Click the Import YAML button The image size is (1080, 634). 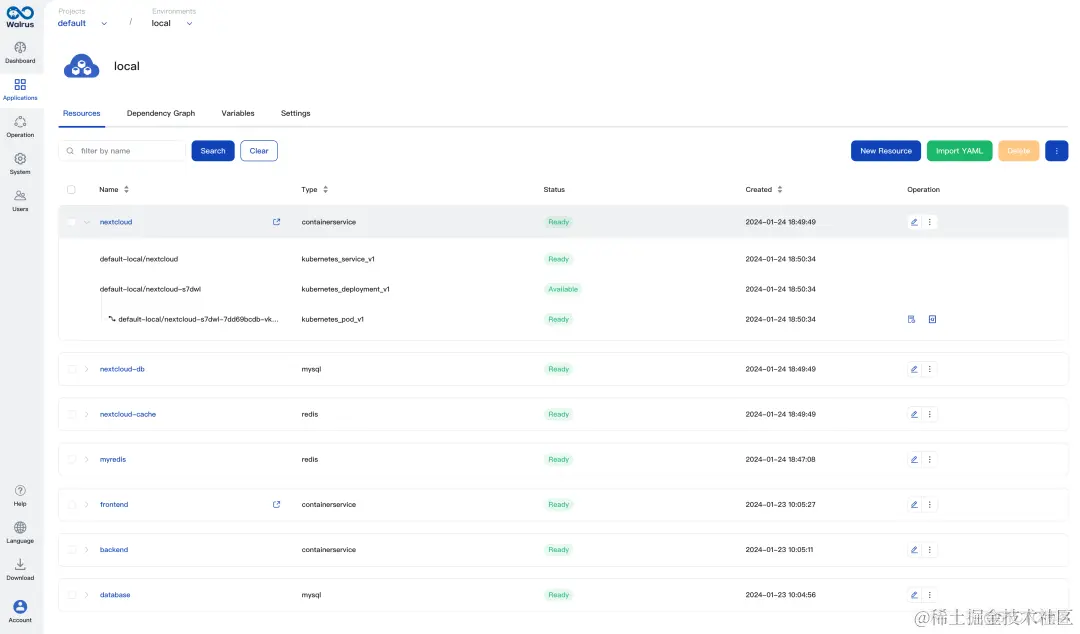[959, 151]
